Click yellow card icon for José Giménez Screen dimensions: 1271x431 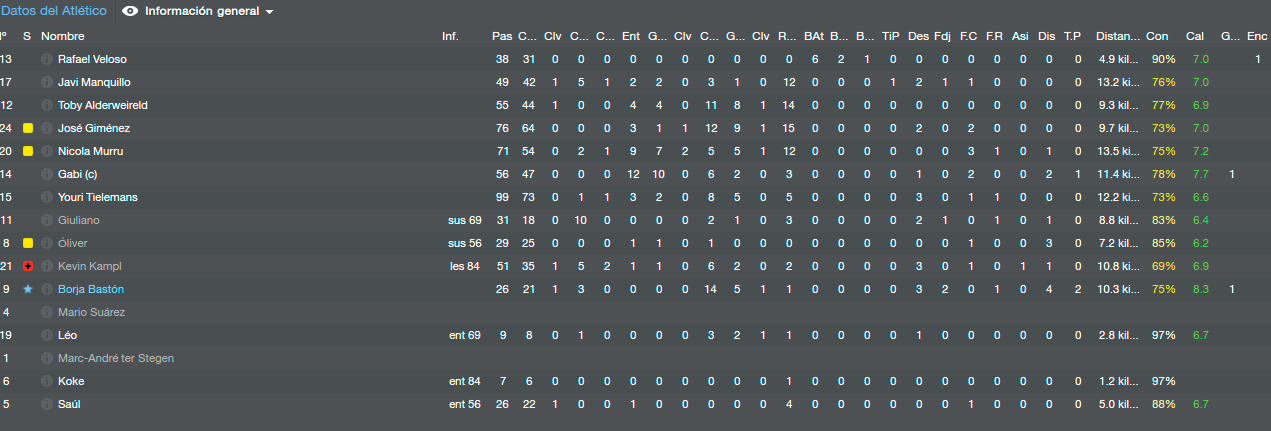point(28,129)
